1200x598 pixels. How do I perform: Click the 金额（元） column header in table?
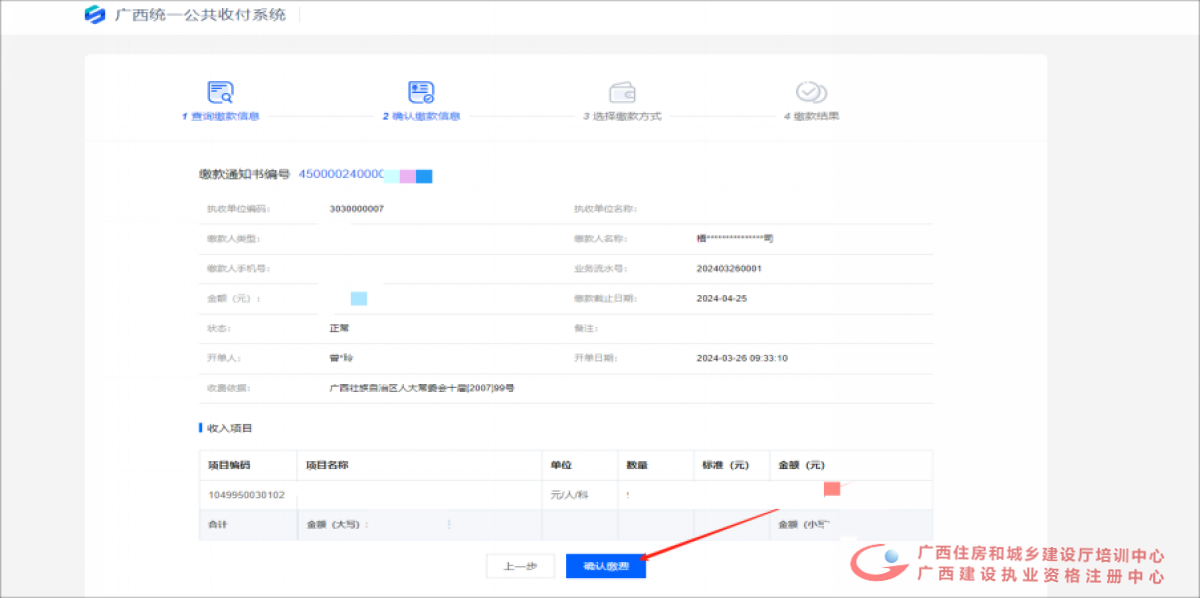click(801, 465)
